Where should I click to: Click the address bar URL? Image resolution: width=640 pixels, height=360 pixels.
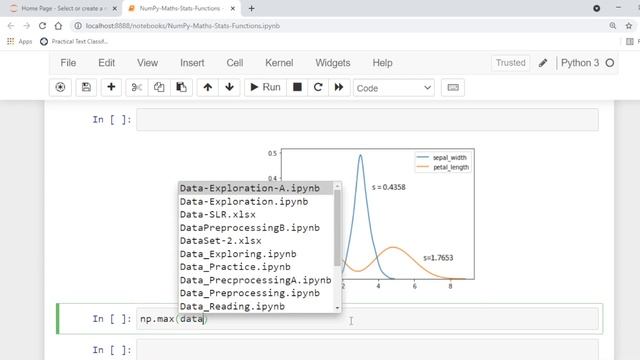tap(183, 26)
